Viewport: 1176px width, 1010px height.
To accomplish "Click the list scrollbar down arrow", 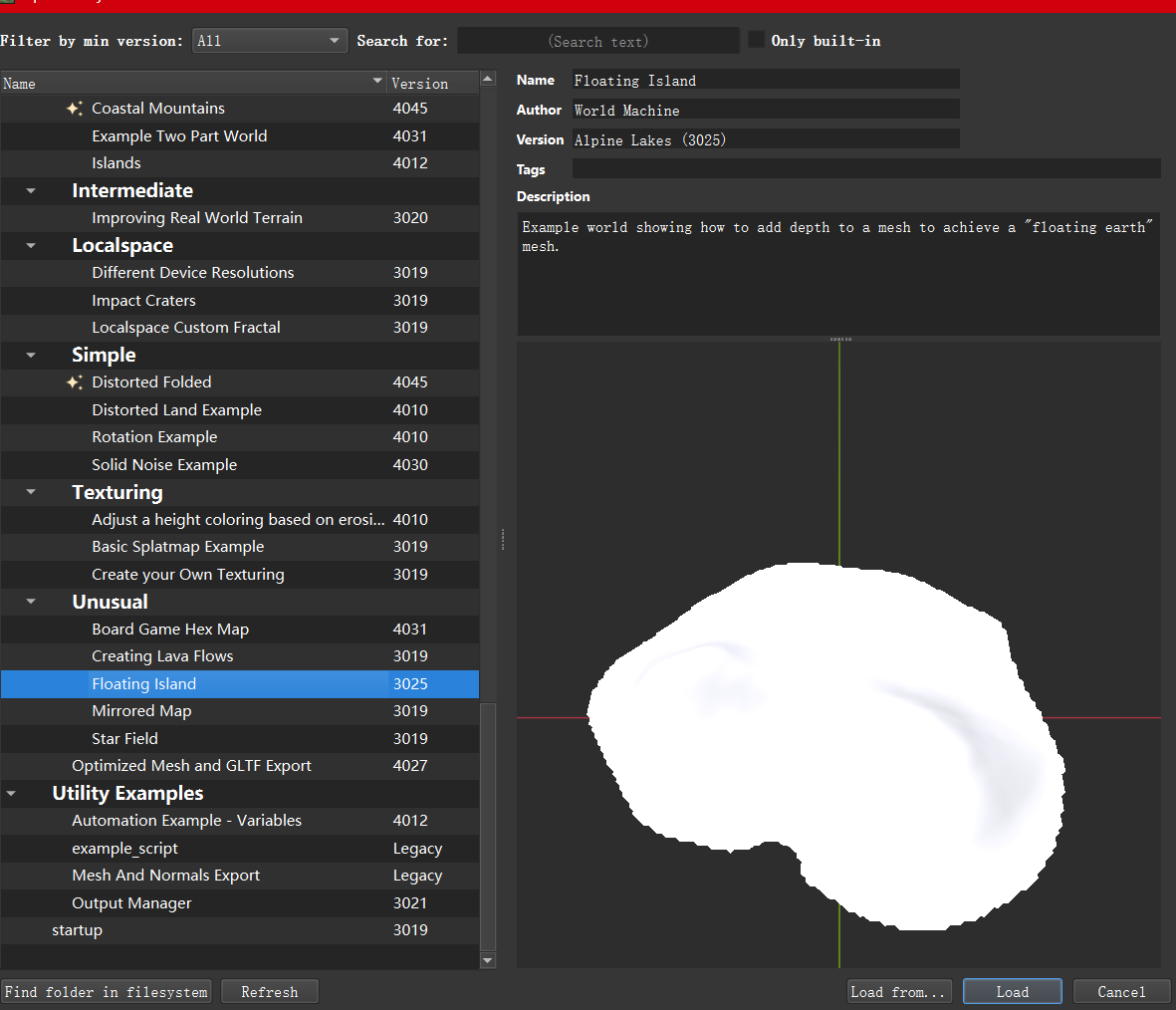I will click(x=488, y=960).
